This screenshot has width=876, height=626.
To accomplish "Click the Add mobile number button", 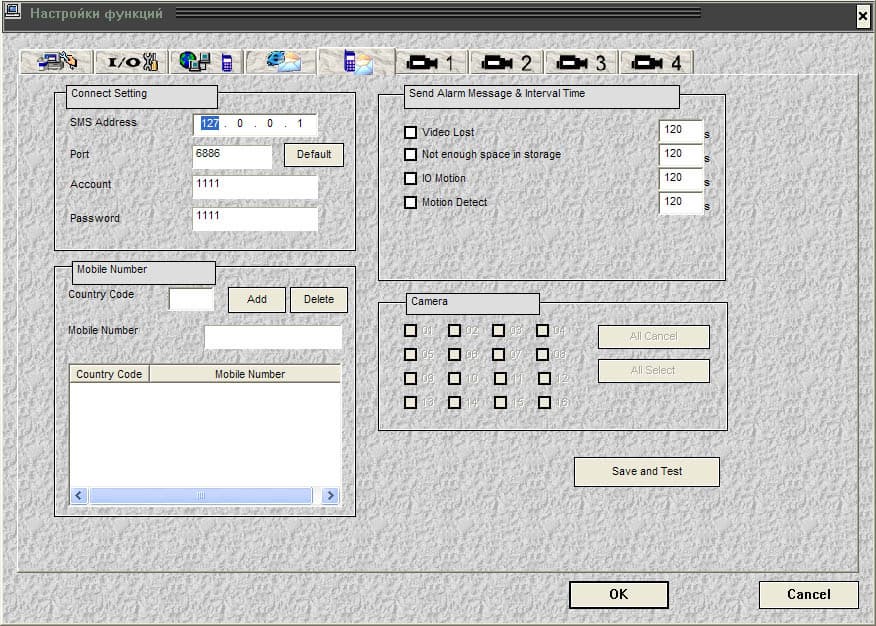I will click(x=256, y=300).
